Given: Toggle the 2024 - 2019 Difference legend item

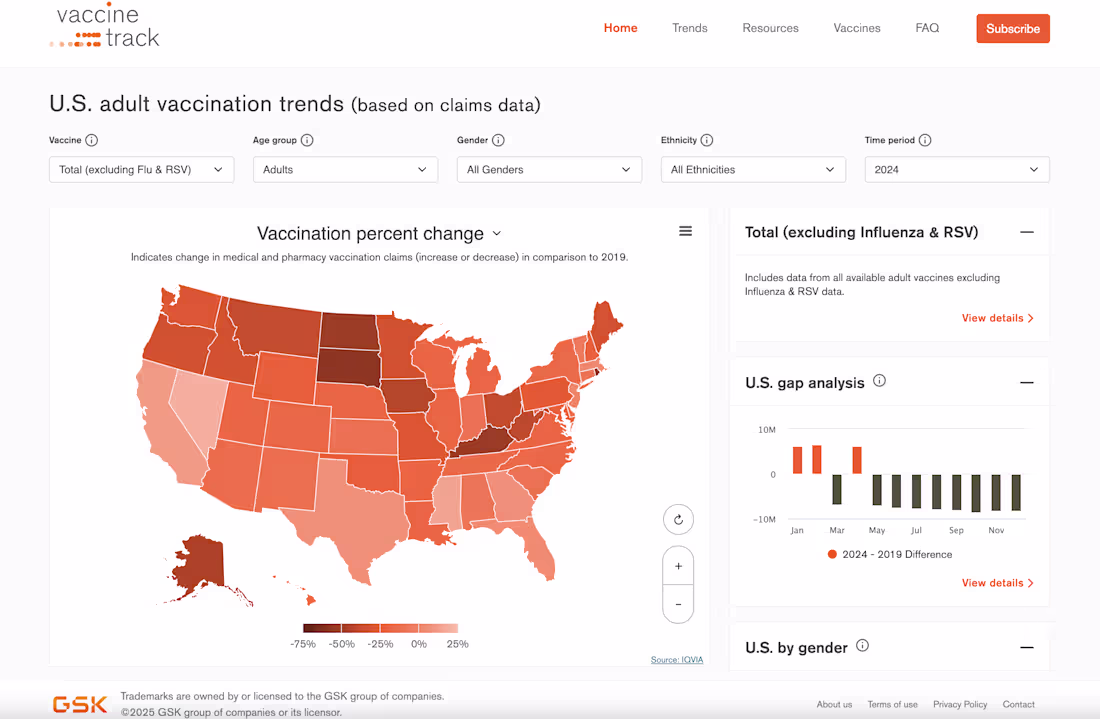Looking at the screenshot, I should pyautogui.click(x=889, y=553).
